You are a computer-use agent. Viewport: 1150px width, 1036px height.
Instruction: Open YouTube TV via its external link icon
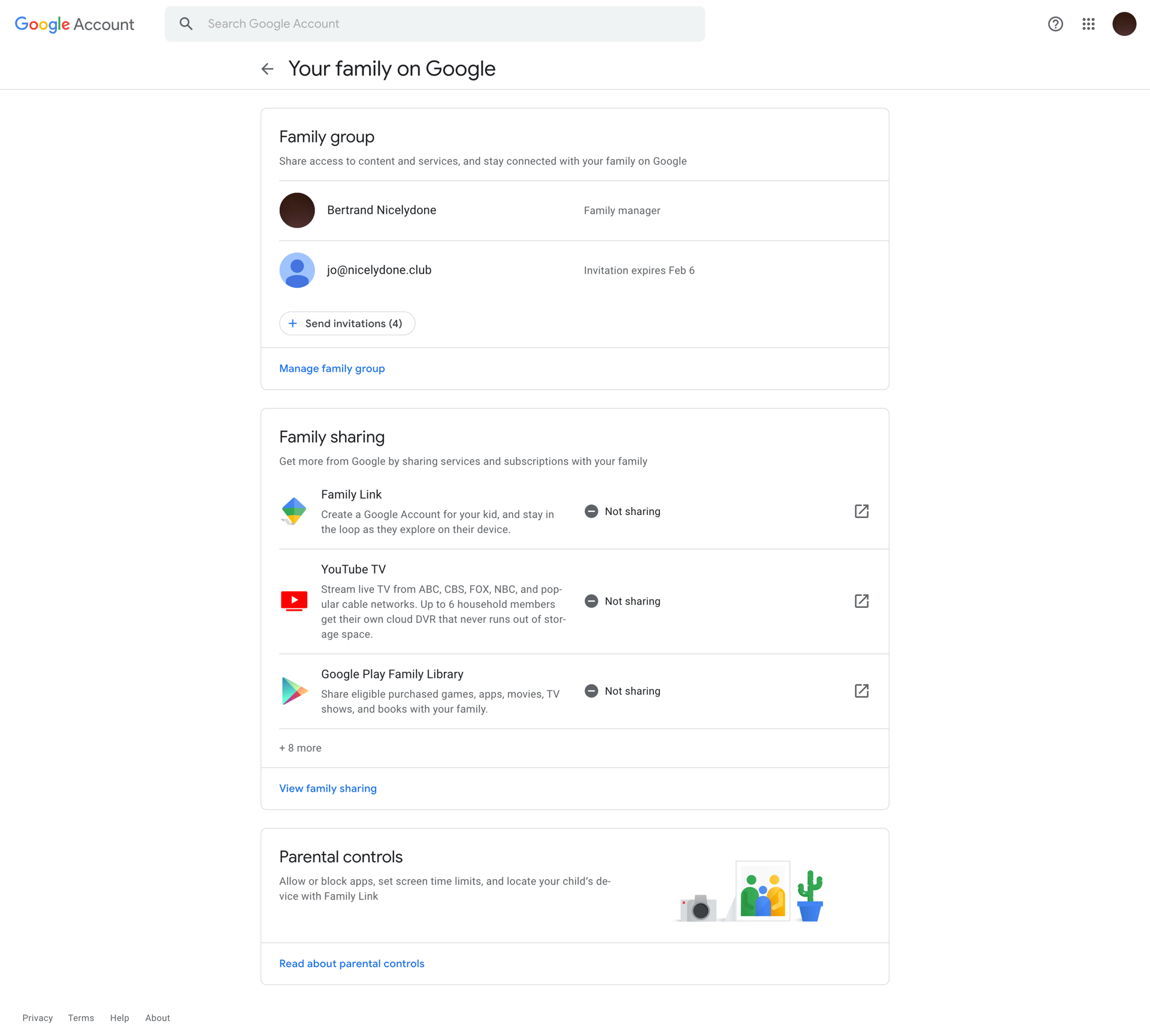(861, 601)
